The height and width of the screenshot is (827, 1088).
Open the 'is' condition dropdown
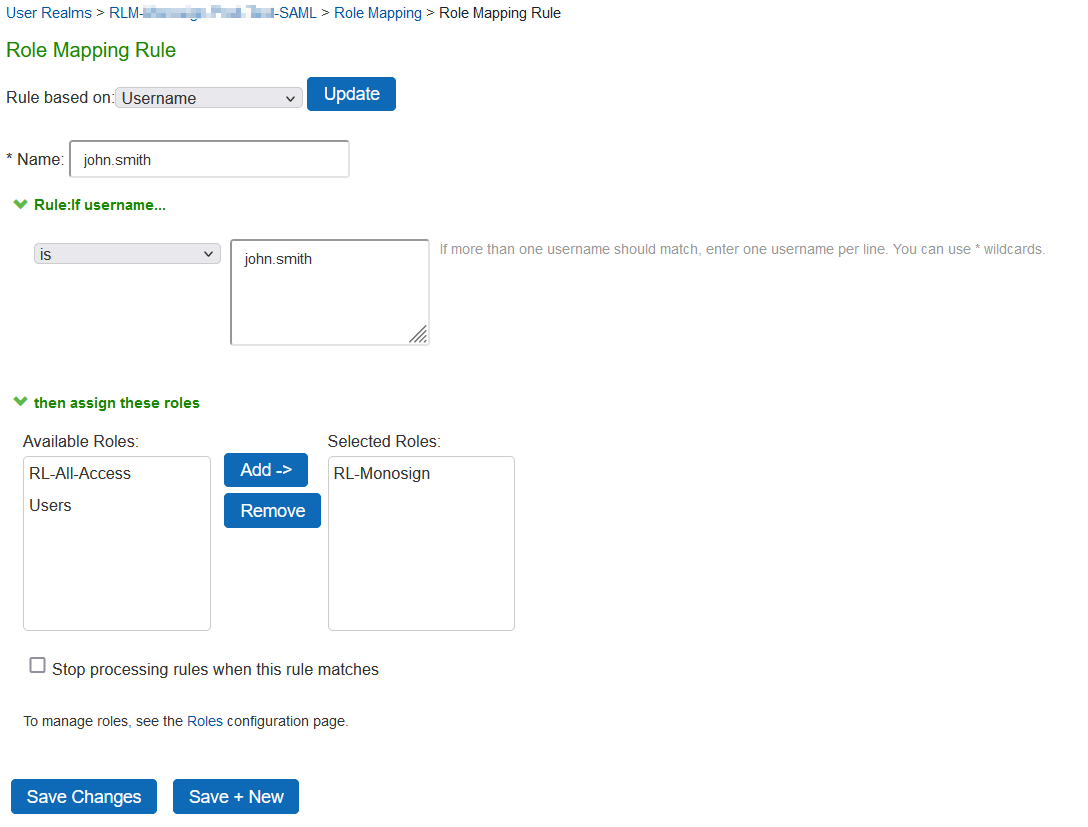(127, 254)
